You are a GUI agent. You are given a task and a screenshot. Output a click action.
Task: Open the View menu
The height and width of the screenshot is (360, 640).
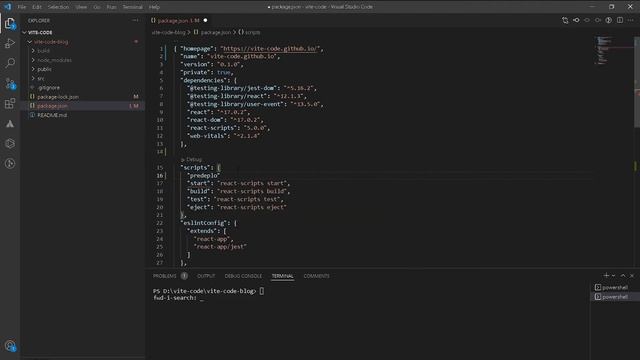pyautogui.click(x=81, y=7)
